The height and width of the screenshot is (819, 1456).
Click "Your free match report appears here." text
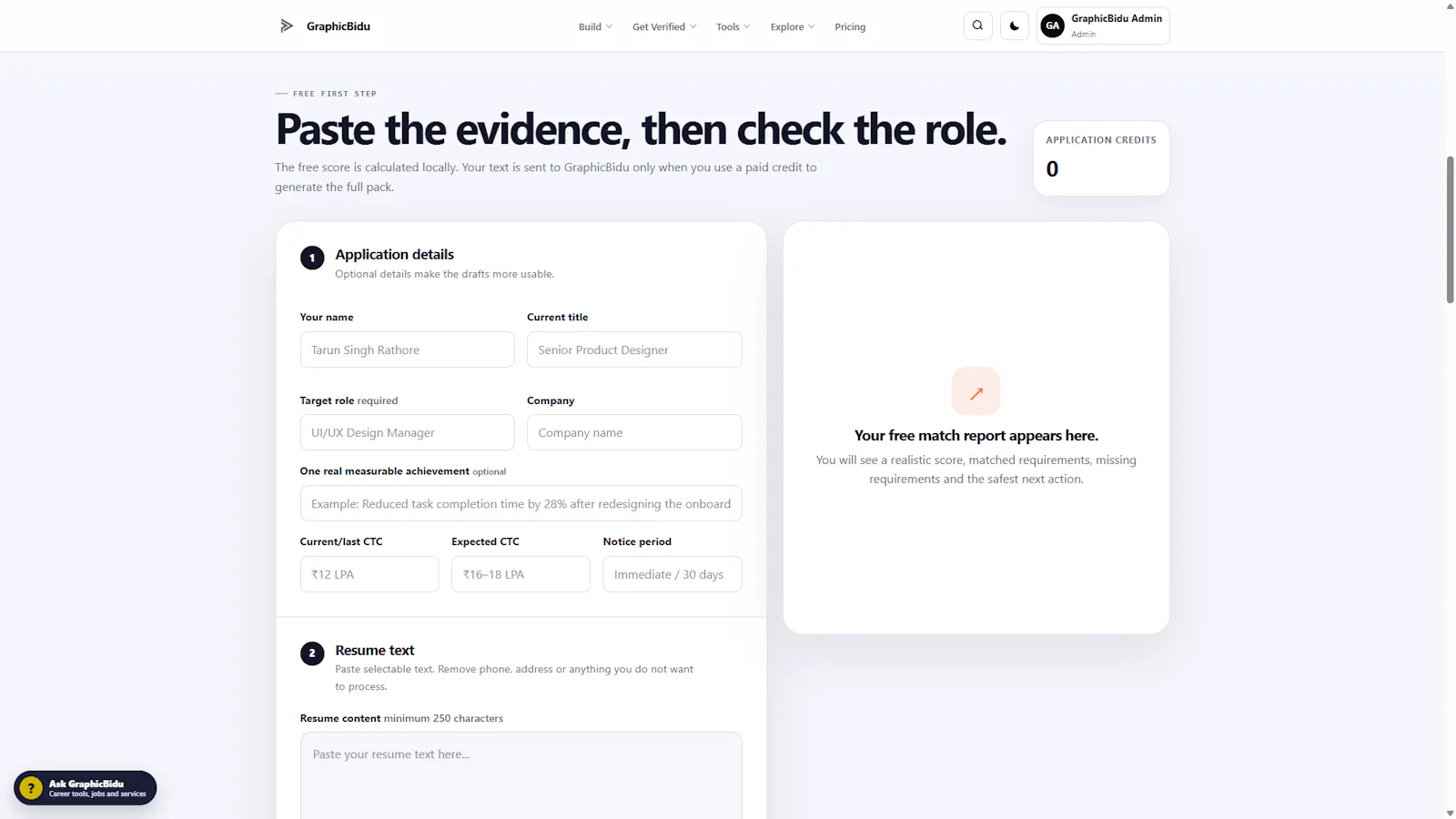[x=976, y=436]
